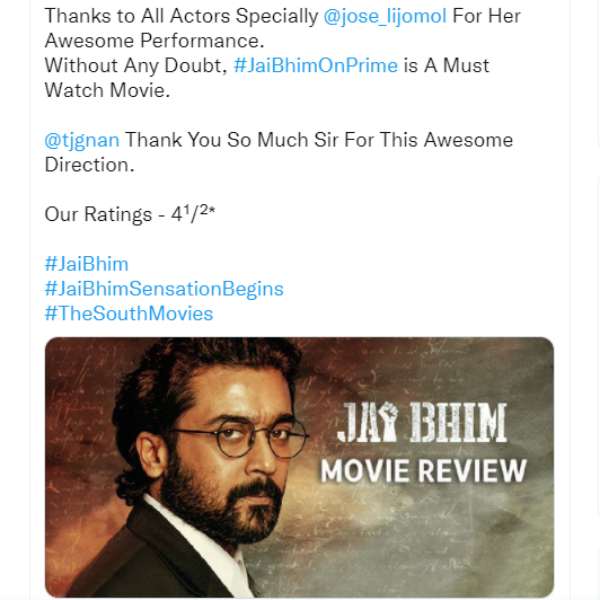Click the MOVIE REVIEW caption on poster
600x600 pixels.
pos(423,471)
